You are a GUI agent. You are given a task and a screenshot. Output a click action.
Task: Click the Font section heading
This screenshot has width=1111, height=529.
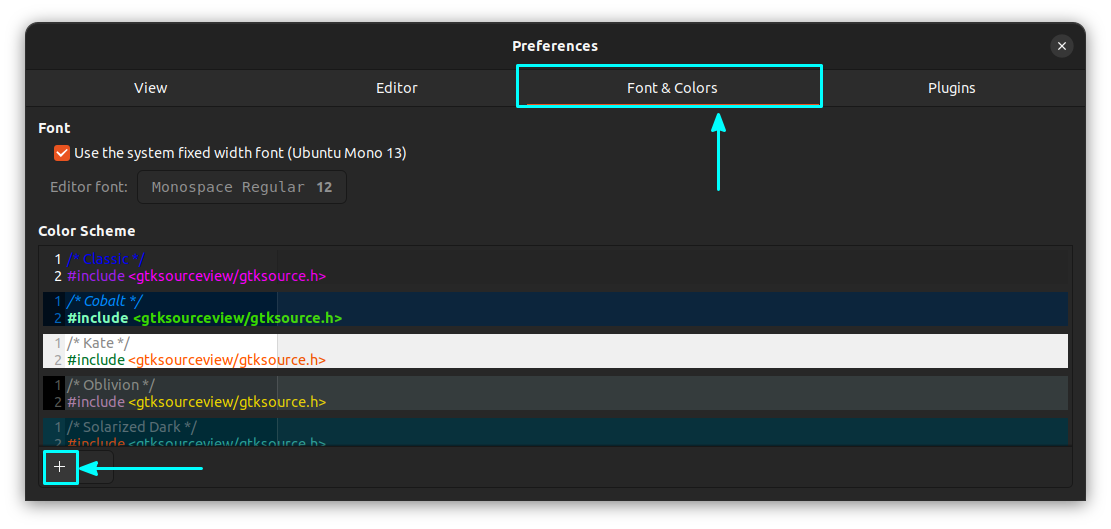[x=54, y=128]
